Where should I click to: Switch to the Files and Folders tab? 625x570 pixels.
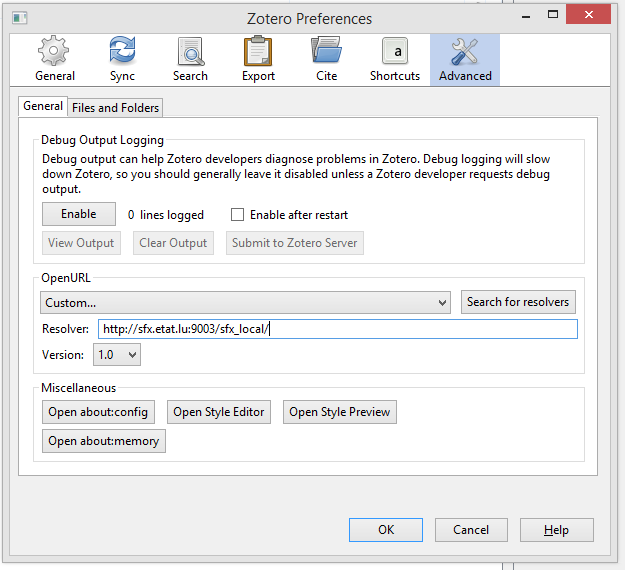point(115,107)
